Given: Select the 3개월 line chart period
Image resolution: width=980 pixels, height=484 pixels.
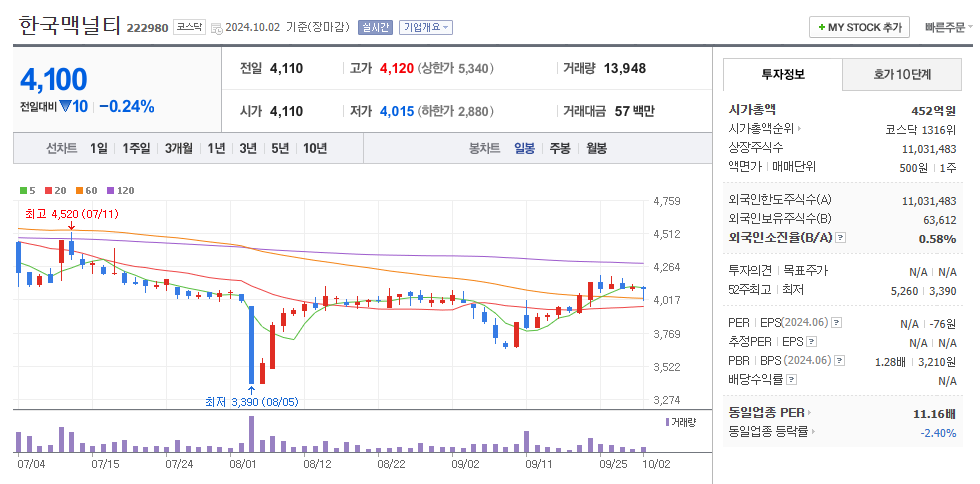Looking at the screenshot, I should pyautogui.click(x=179, y=149).
